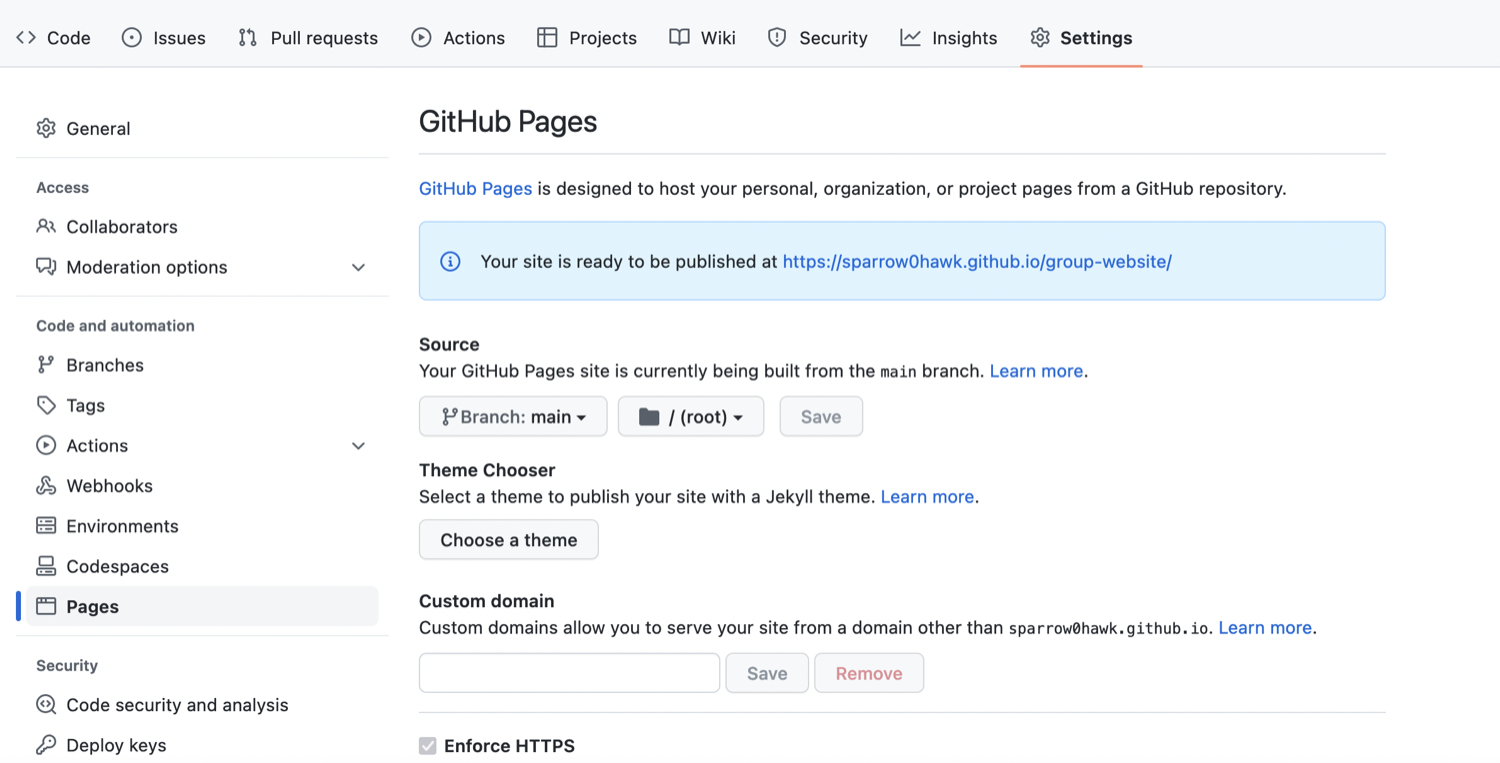1500x763 pixels.
Task: Click the Code brackets icon
Action: tap(26, 38)
